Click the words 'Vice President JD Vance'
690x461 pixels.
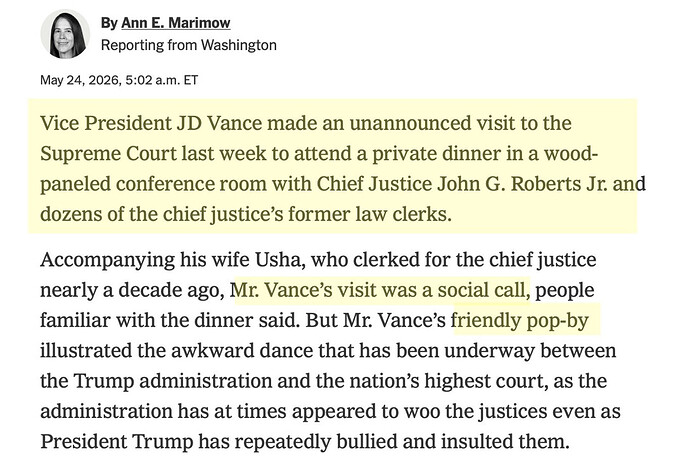point(151,123)
